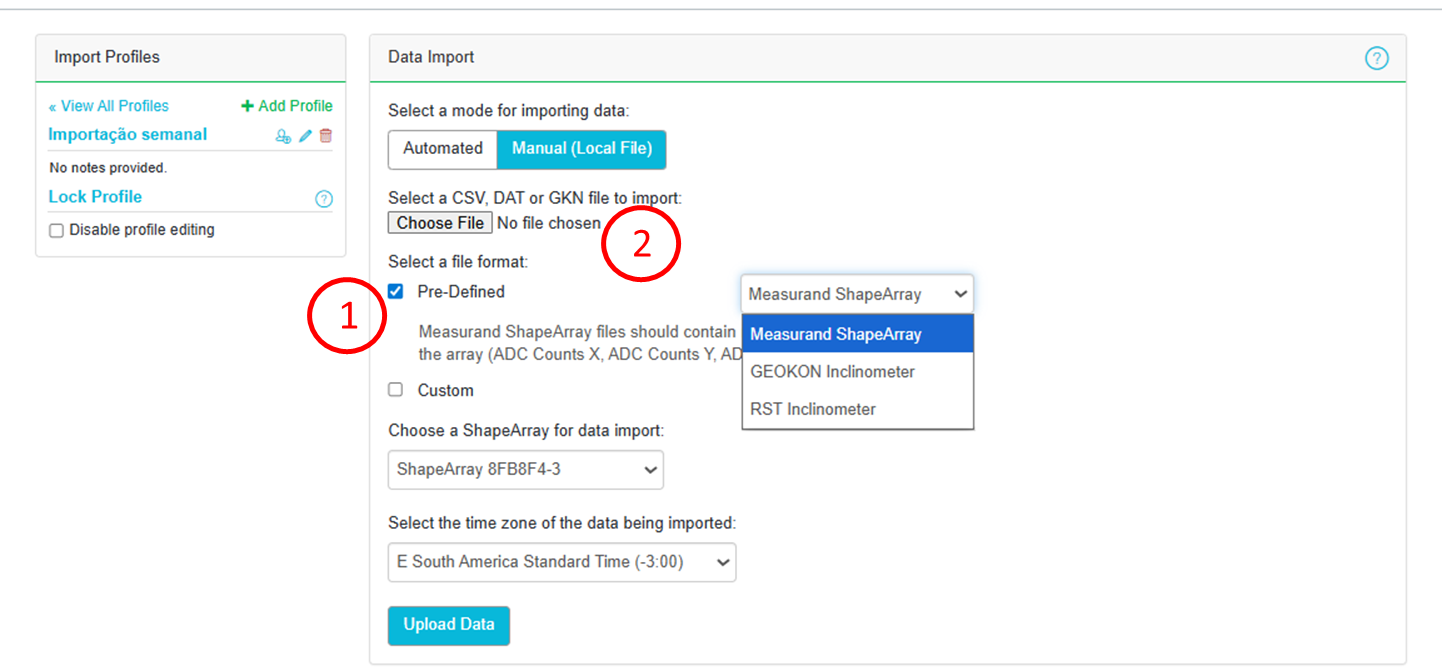Open the Data Import help icon
The height and width of the screenshot is (671, 1442).
pyautogui.click(x=1376, y=59)
